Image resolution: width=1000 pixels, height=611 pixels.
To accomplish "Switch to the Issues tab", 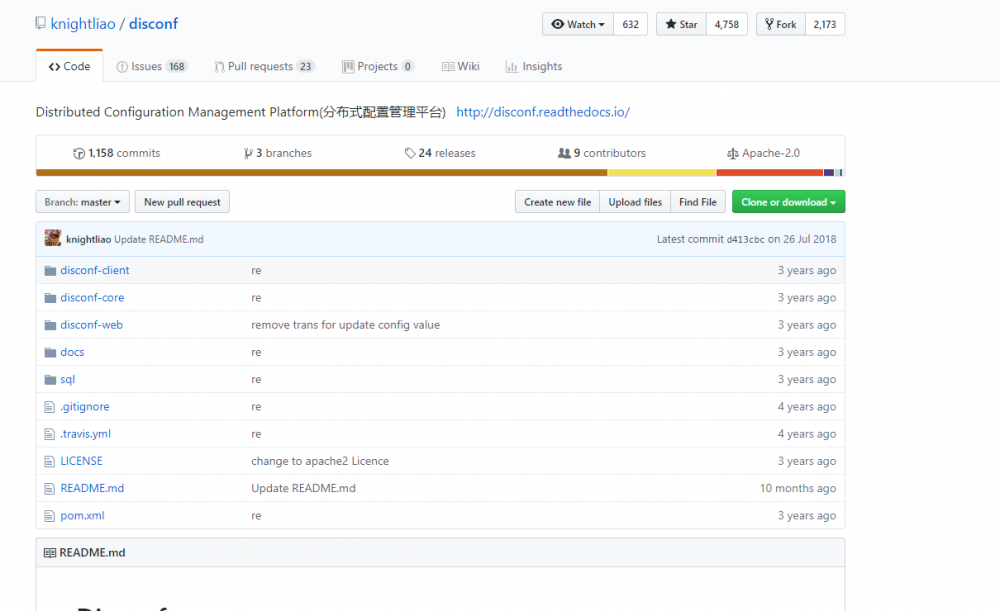I will [152, 66].
